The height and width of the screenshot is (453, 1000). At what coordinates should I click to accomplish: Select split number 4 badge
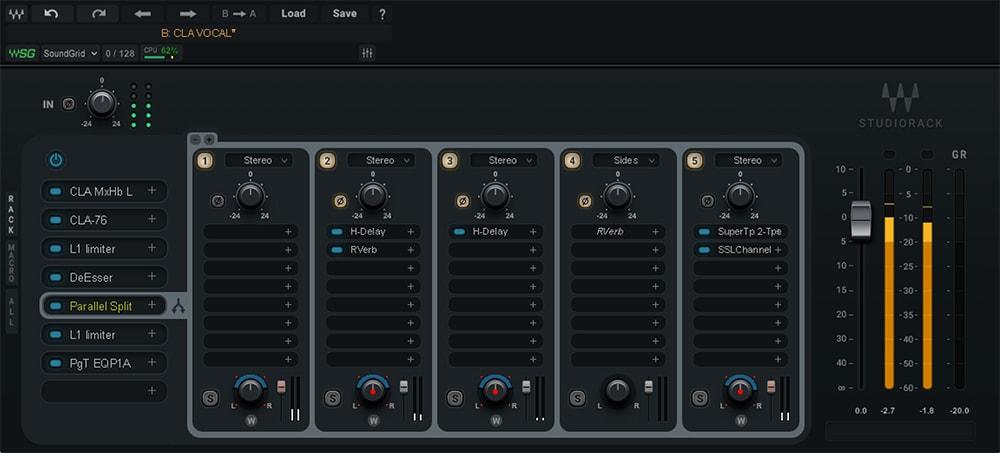[573, 161]
